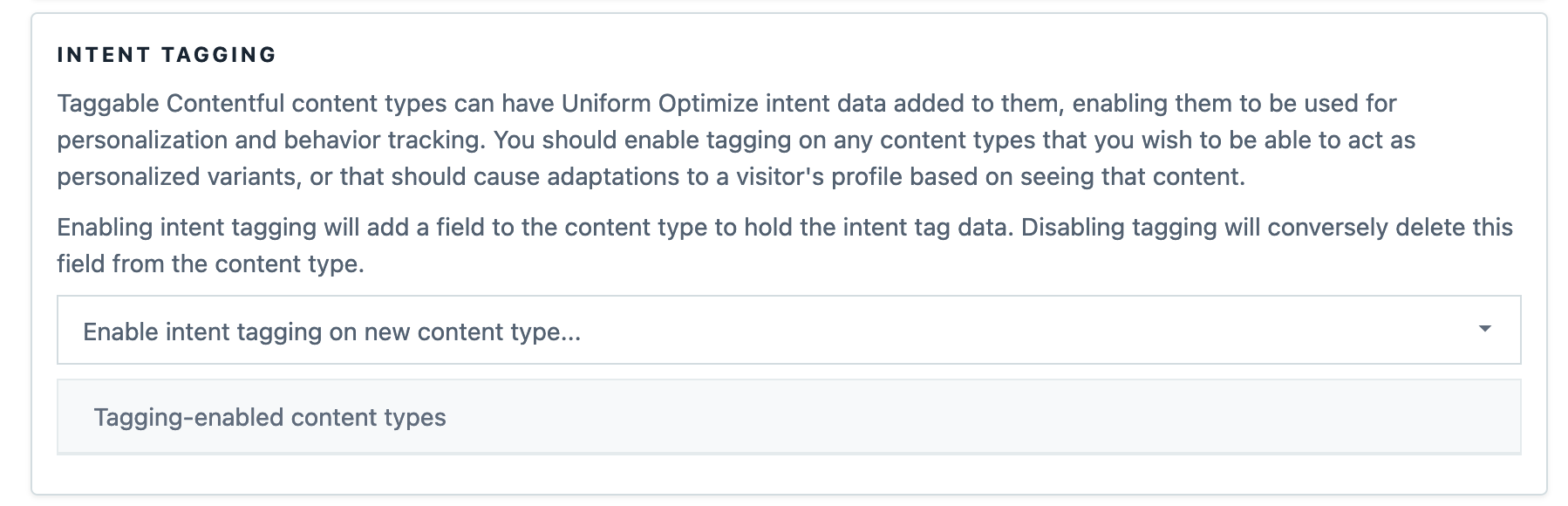Click 'field from the content type.' text
This screenshot has height=506, width=1568.
pyautogui.click(x=210, y=264)
